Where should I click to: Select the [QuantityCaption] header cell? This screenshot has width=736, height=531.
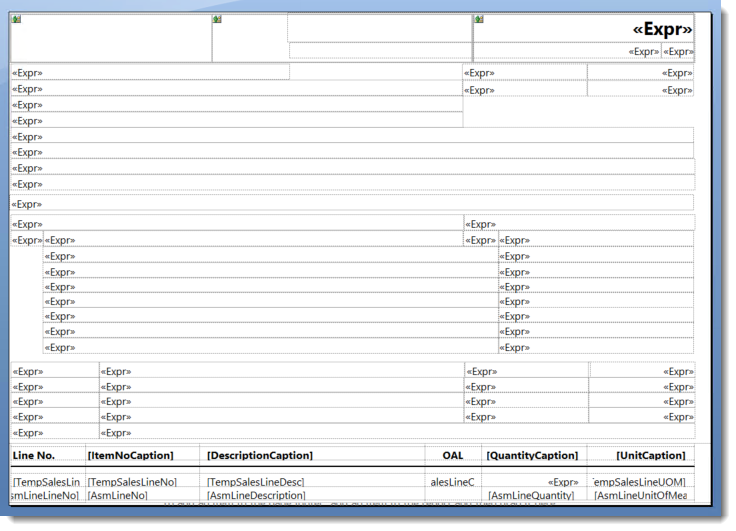tap(534, 455)
